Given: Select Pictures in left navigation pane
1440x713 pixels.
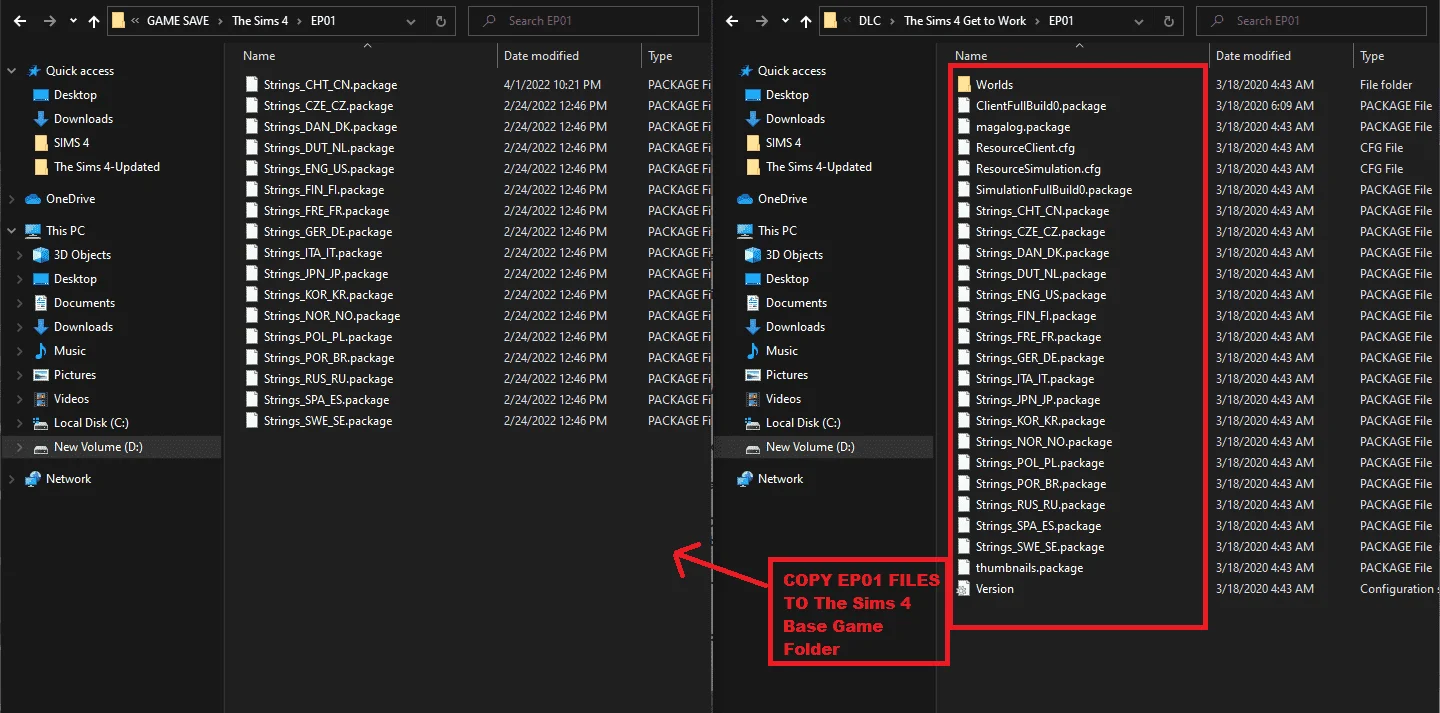Looking at the screenshot, I should tap(75, 375).
